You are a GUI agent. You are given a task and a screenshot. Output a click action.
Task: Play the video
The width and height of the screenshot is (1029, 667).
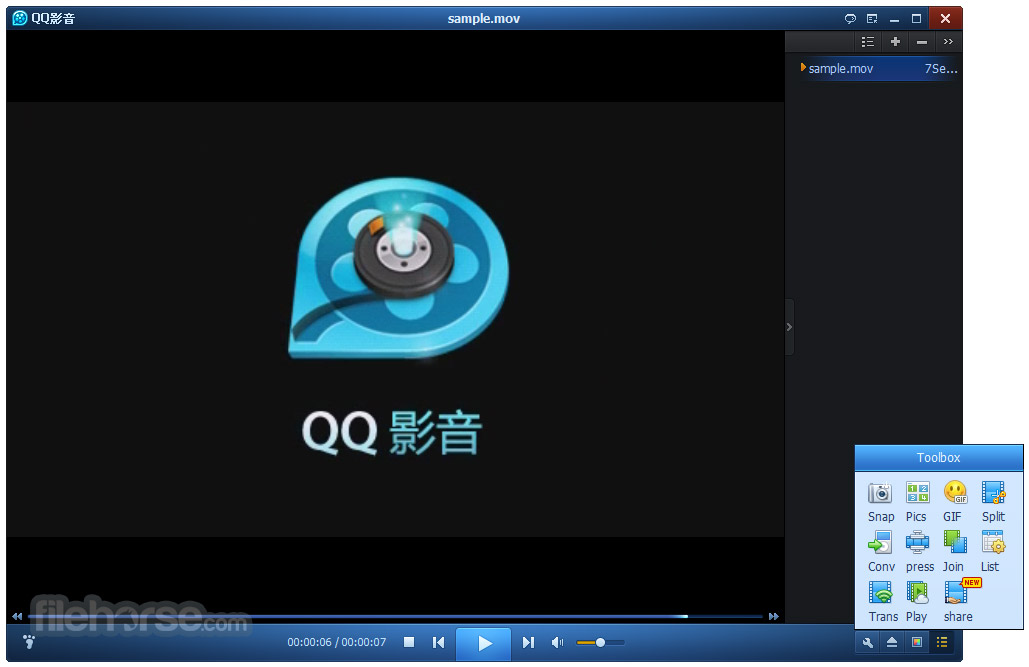484,643
